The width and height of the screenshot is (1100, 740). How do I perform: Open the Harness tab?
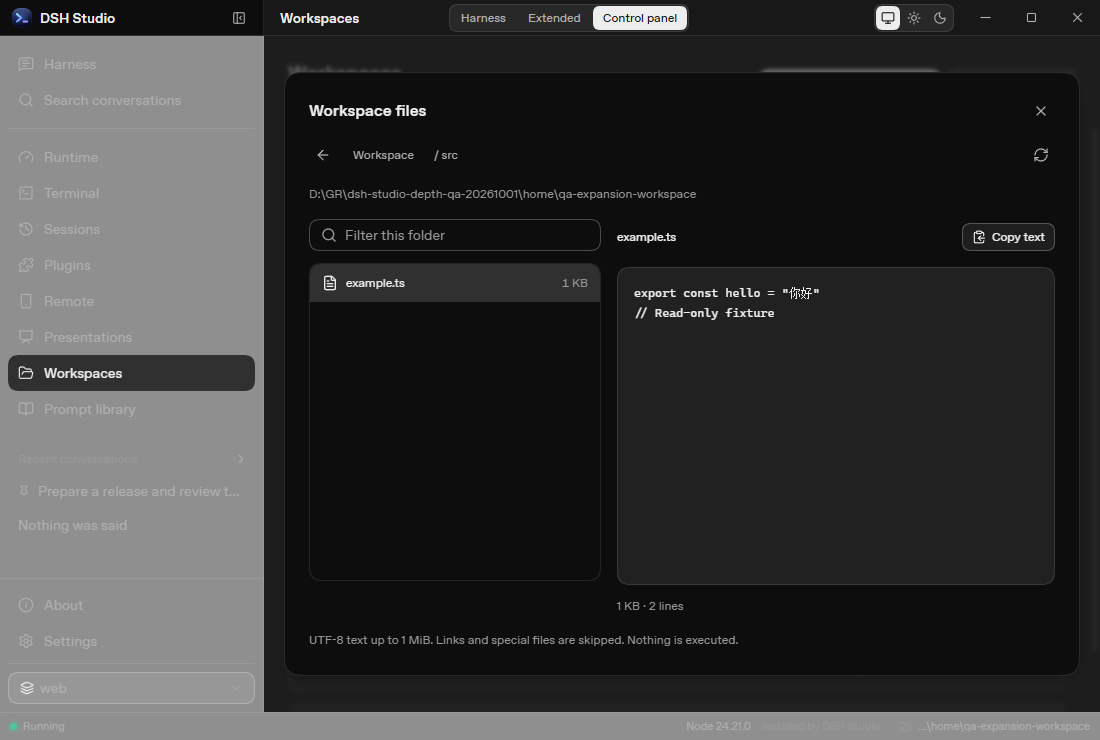point(483,18)
